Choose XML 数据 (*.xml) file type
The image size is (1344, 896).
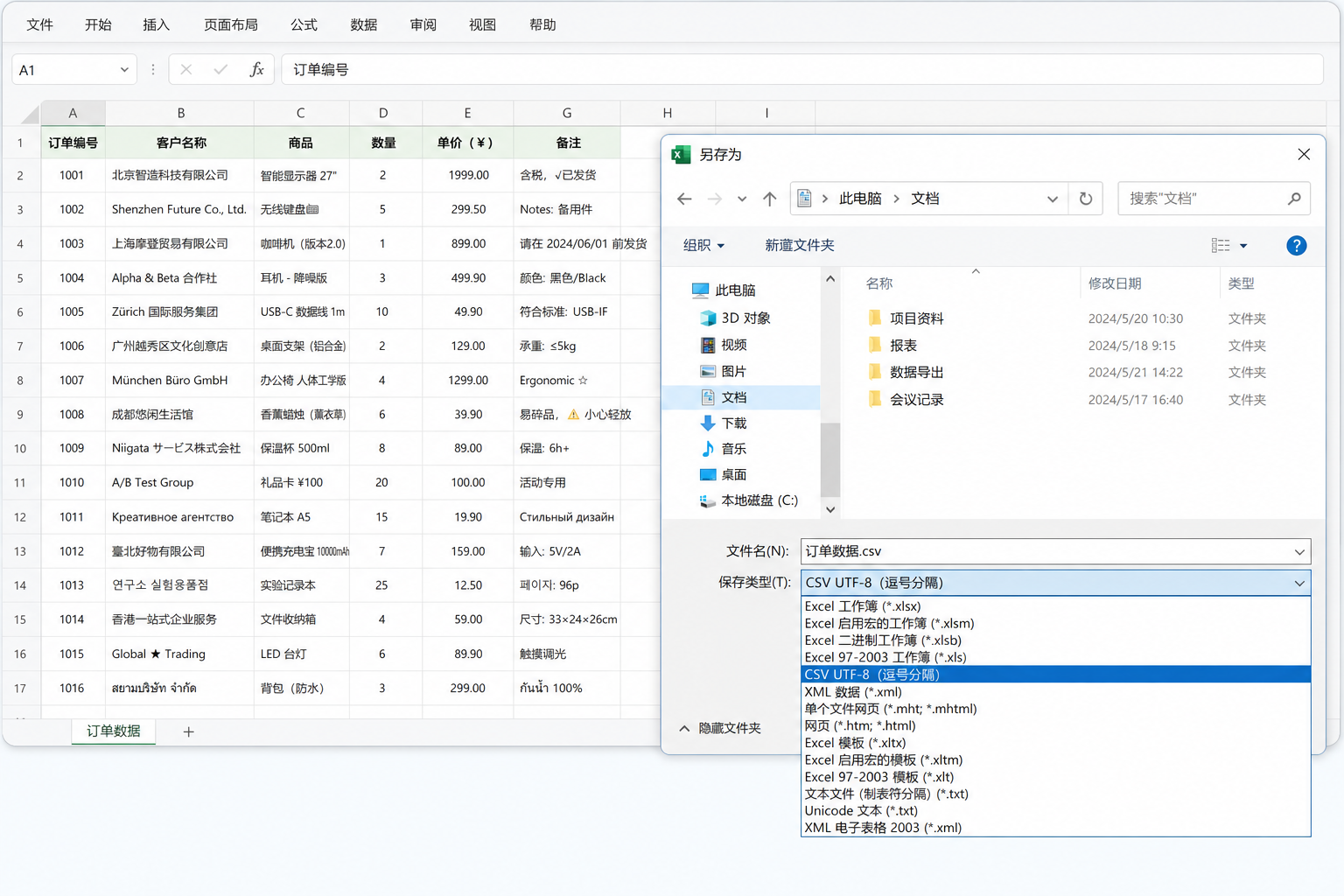point(1055,692)
